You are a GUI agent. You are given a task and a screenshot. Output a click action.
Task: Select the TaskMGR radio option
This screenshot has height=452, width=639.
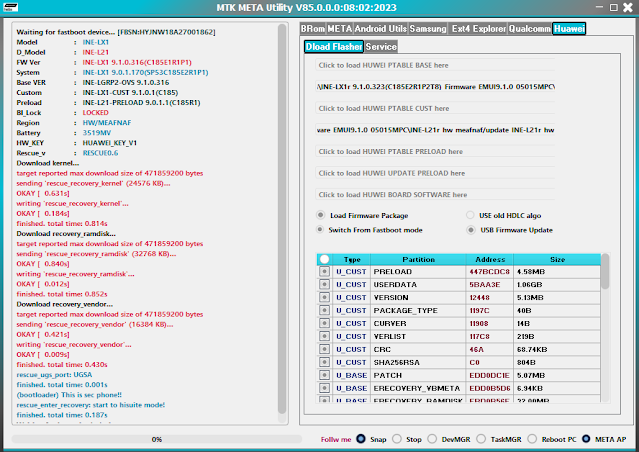(481, 439)
